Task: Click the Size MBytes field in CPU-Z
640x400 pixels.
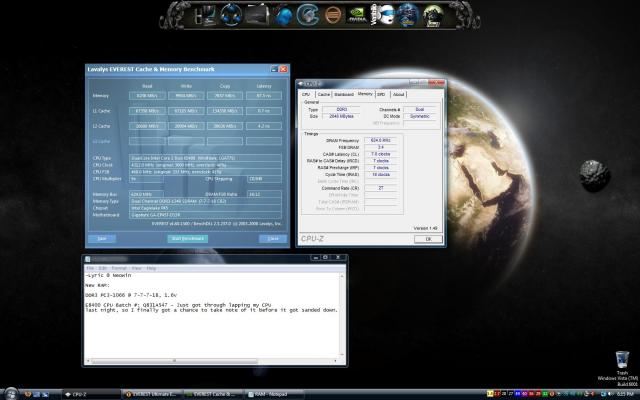Action: click(x=341, y=116)
